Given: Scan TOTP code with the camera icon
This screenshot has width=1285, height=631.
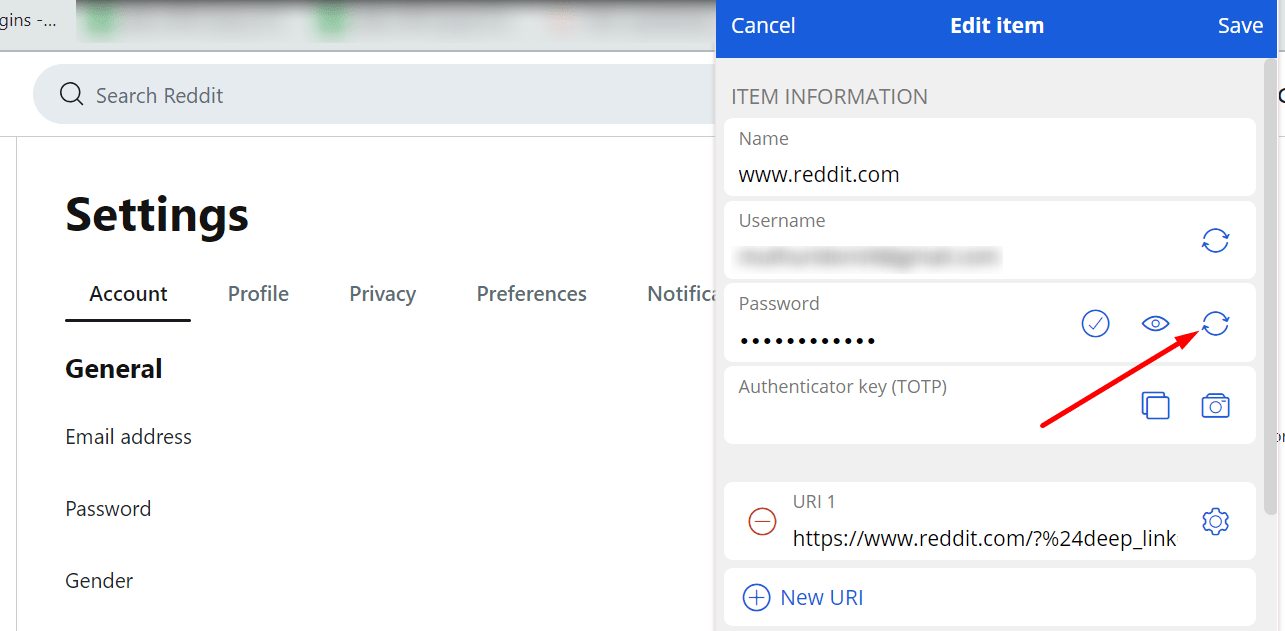Looking at the screenshot, I should pos(1215,405).
